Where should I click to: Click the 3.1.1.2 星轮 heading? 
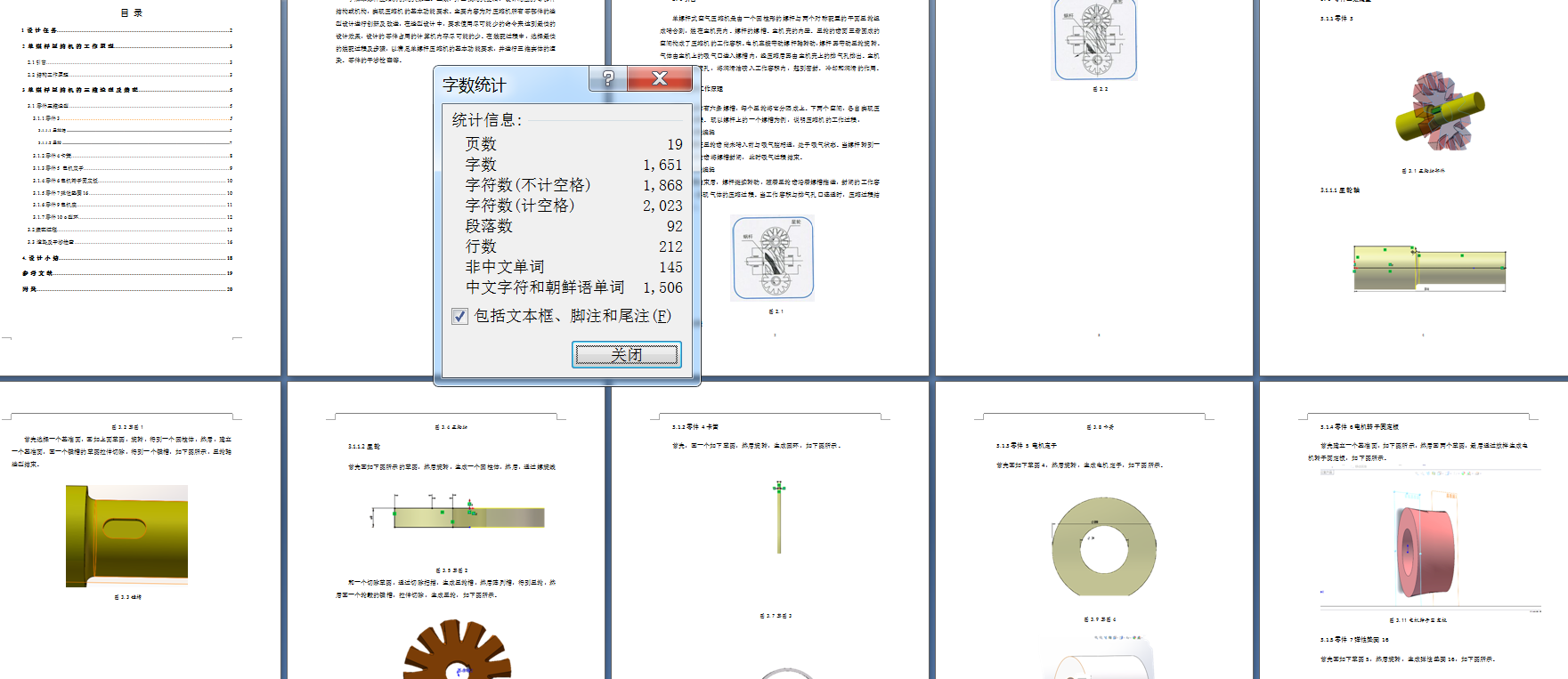pos(364,447)
